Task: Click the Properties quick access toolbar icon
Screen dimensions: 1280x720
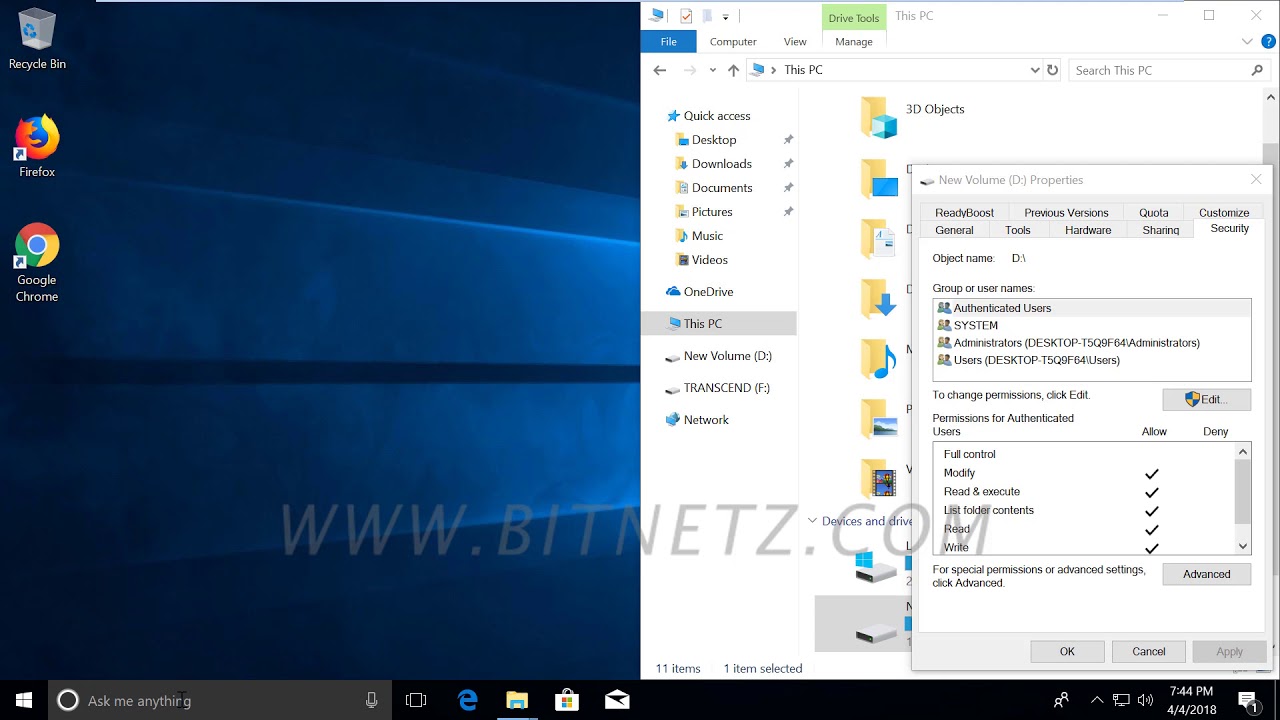Action: coord(686,16)
